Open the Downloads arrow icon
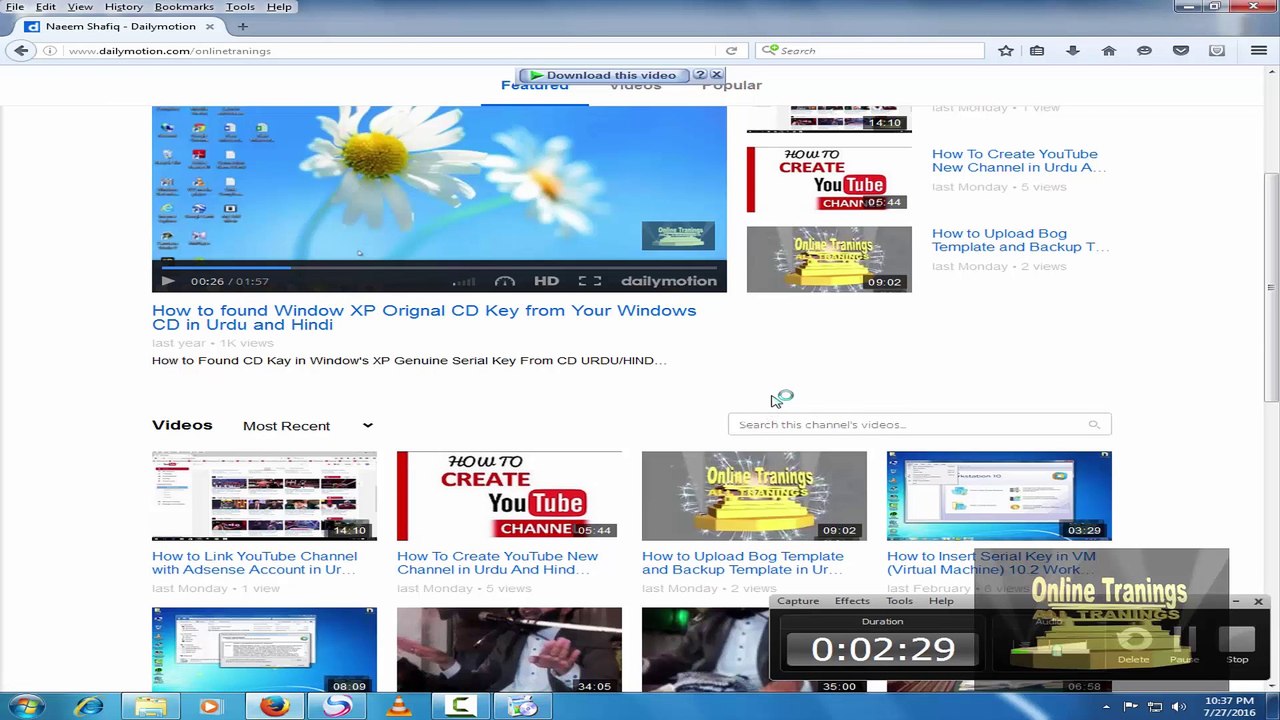Screen dimensions: 1280x720 pos(1073,50)
